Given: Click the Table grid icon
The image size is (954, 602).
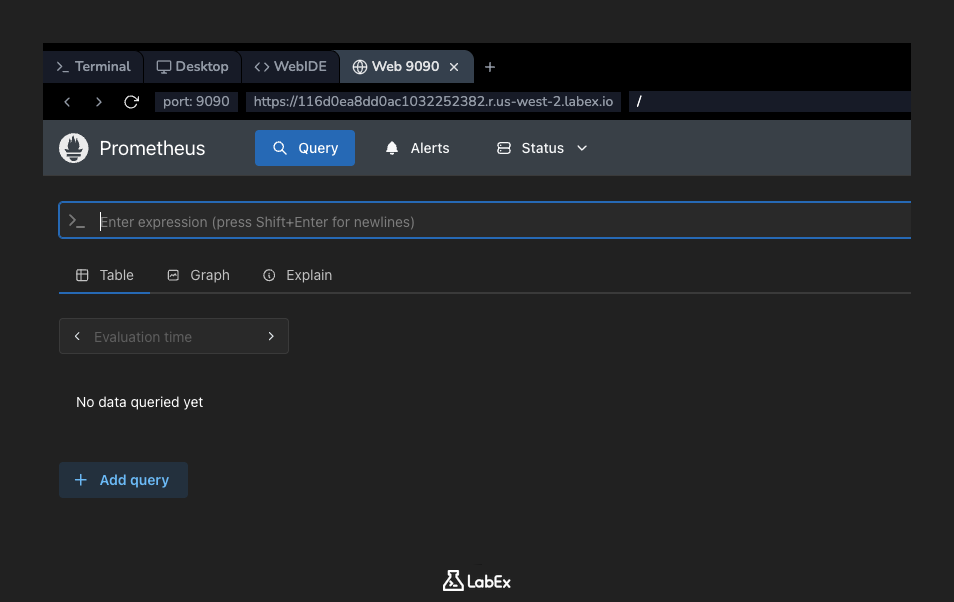Looking at the screenshot, I should pos(83,274).
